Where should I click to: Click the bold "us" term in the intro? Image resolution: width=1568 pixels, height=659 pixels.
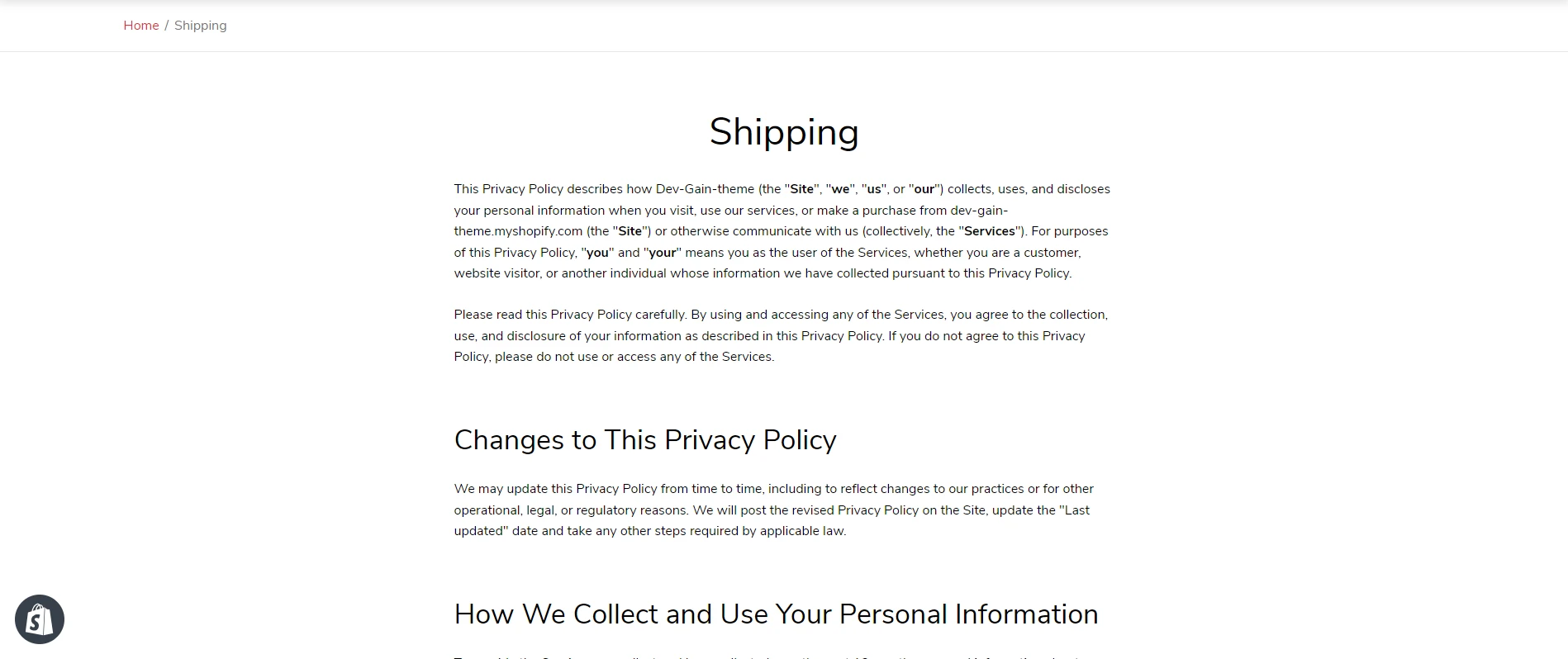click(874, 189)
